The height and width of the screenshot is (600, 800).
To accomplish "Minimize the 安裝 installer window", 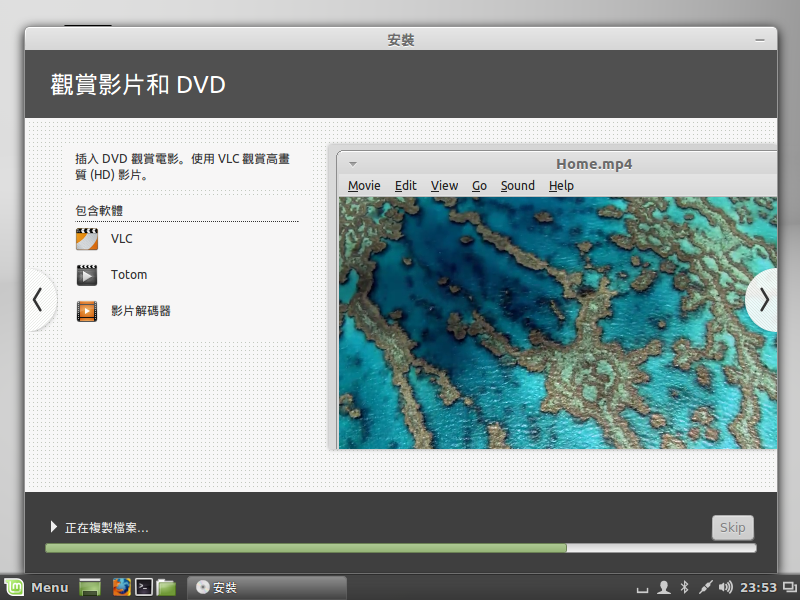I will [x=762, y=40].
